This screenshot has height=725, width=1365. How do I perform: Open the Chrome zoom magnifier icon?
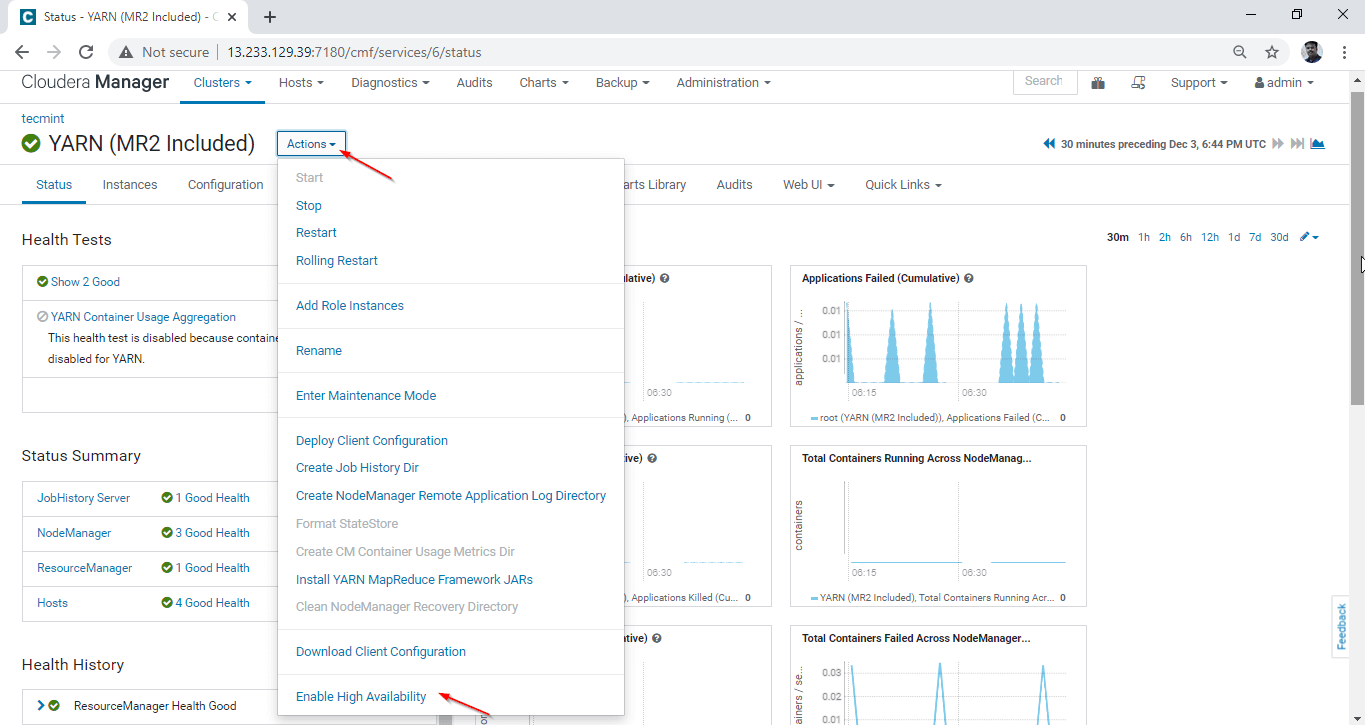1240,52
